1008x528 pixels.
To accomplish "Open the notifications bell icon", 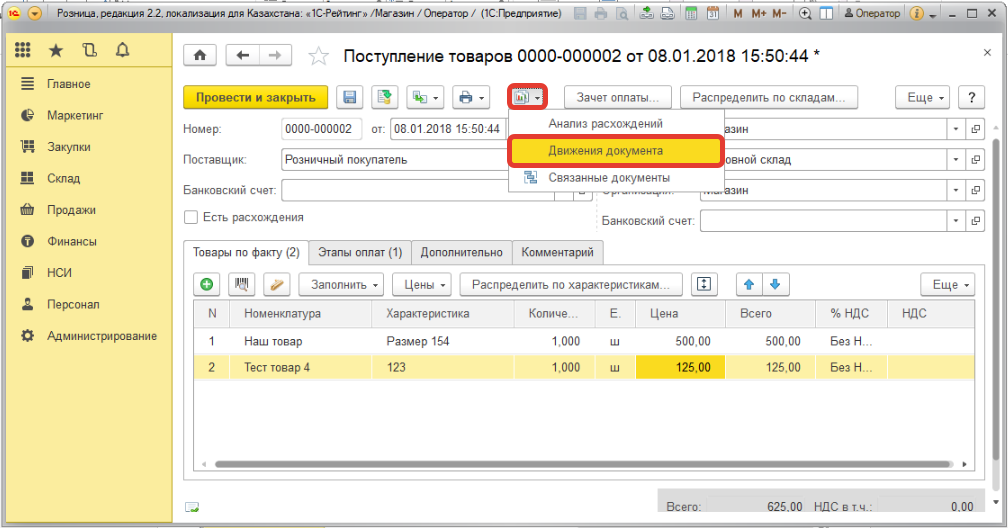I will click(122, 50).
